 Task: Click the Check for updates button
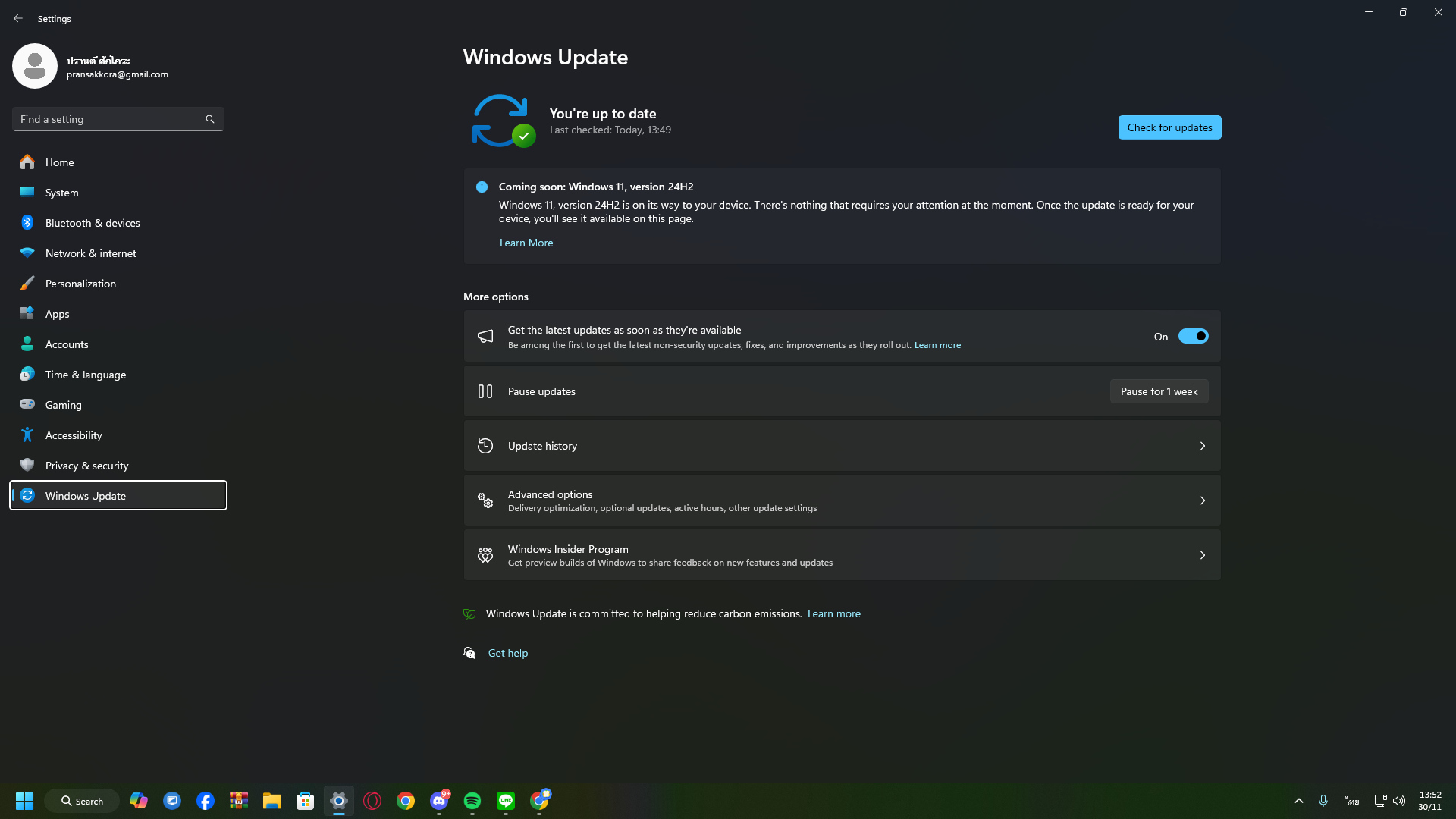pos(1169,127)
